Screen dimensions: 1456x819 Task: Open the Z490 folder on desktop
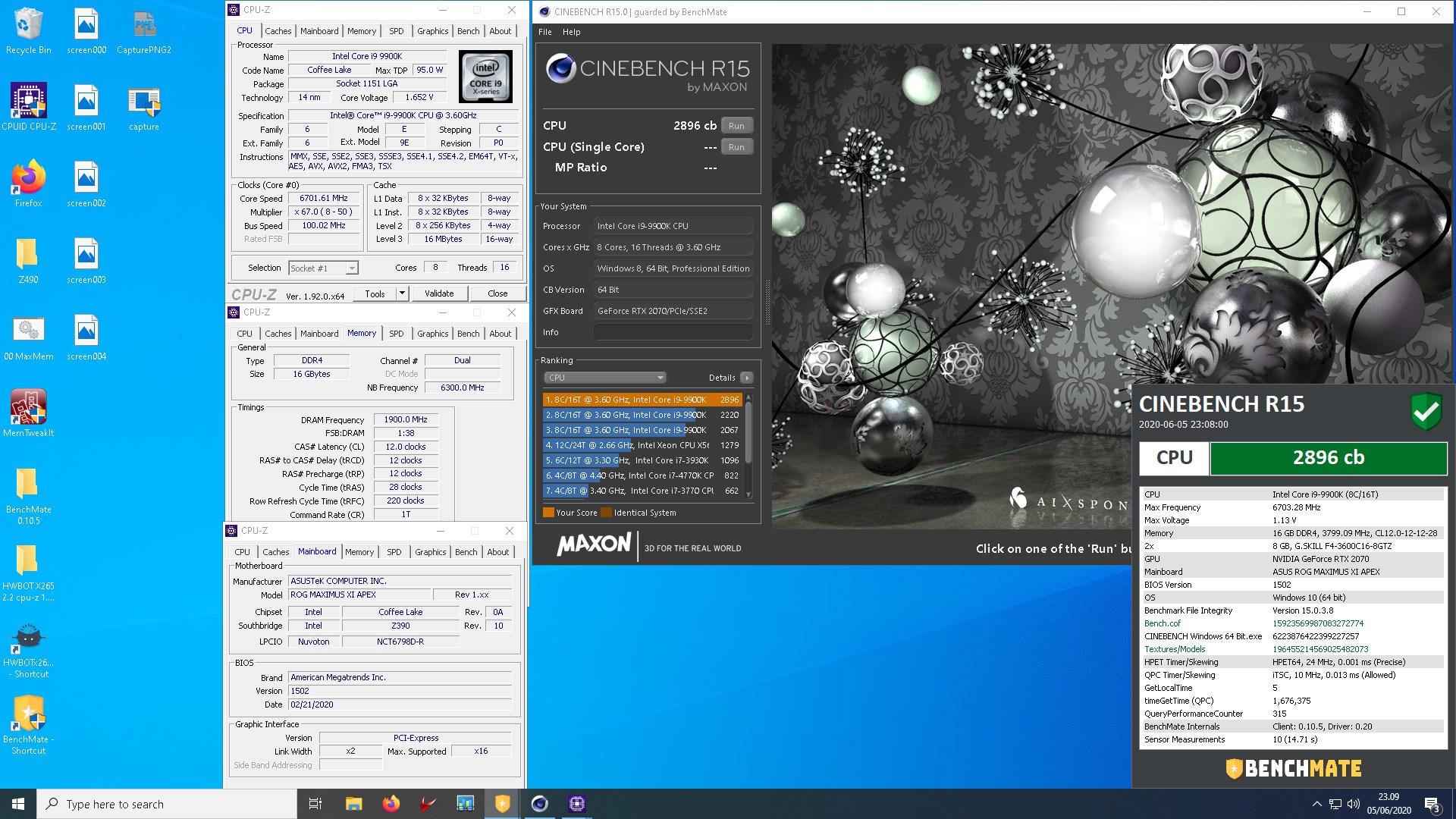[28, 260]
